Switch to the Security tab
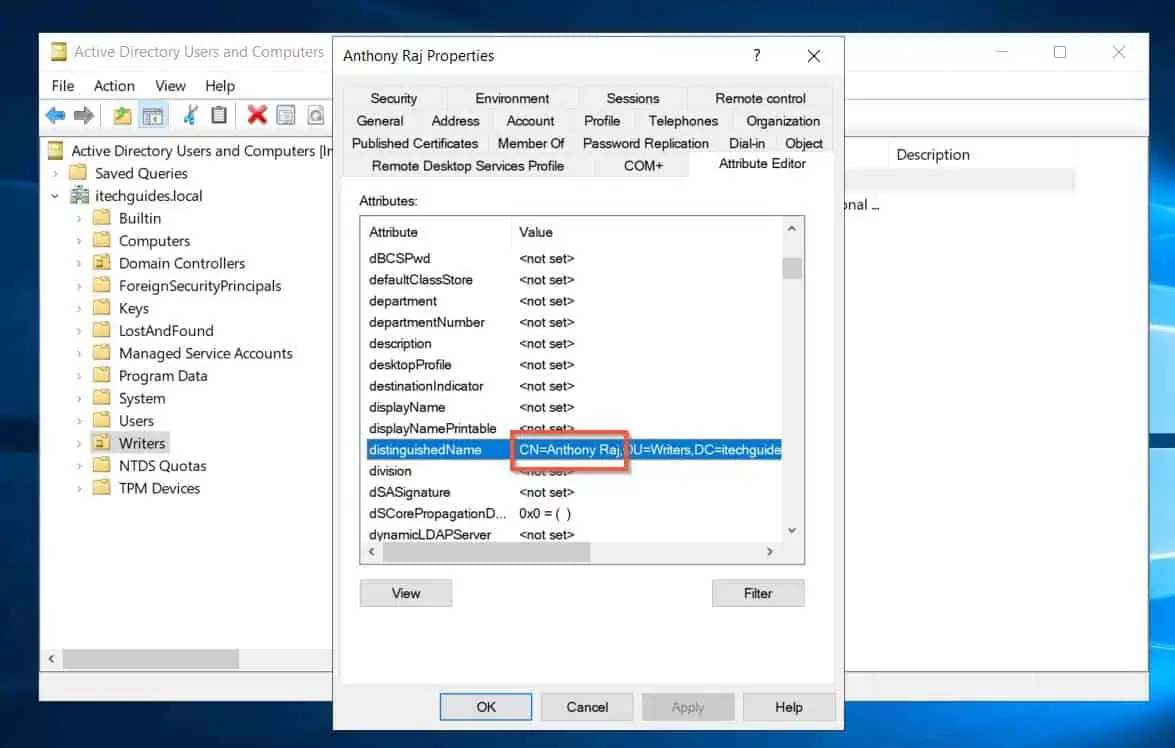The height and width of the screenshot is (748, 1175). pos(393,98)
